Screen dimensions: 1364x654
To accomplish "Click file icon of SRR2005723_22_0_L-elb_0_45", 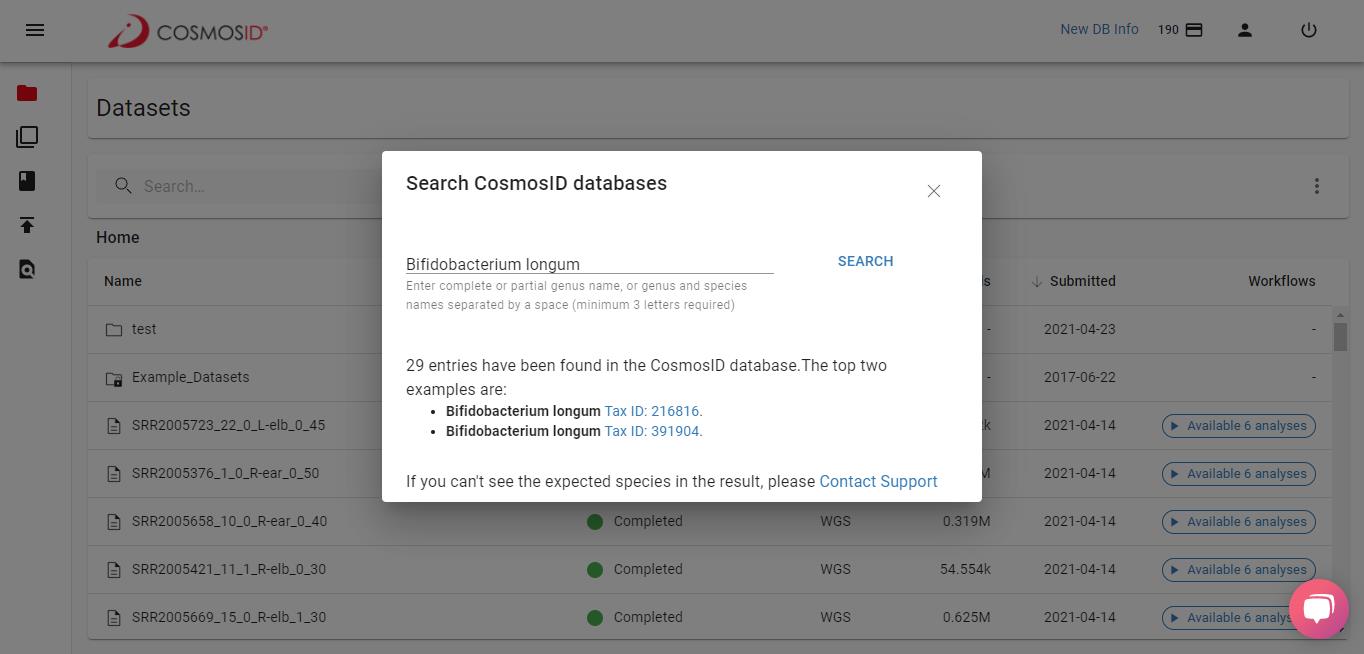I will coord(114,426).
